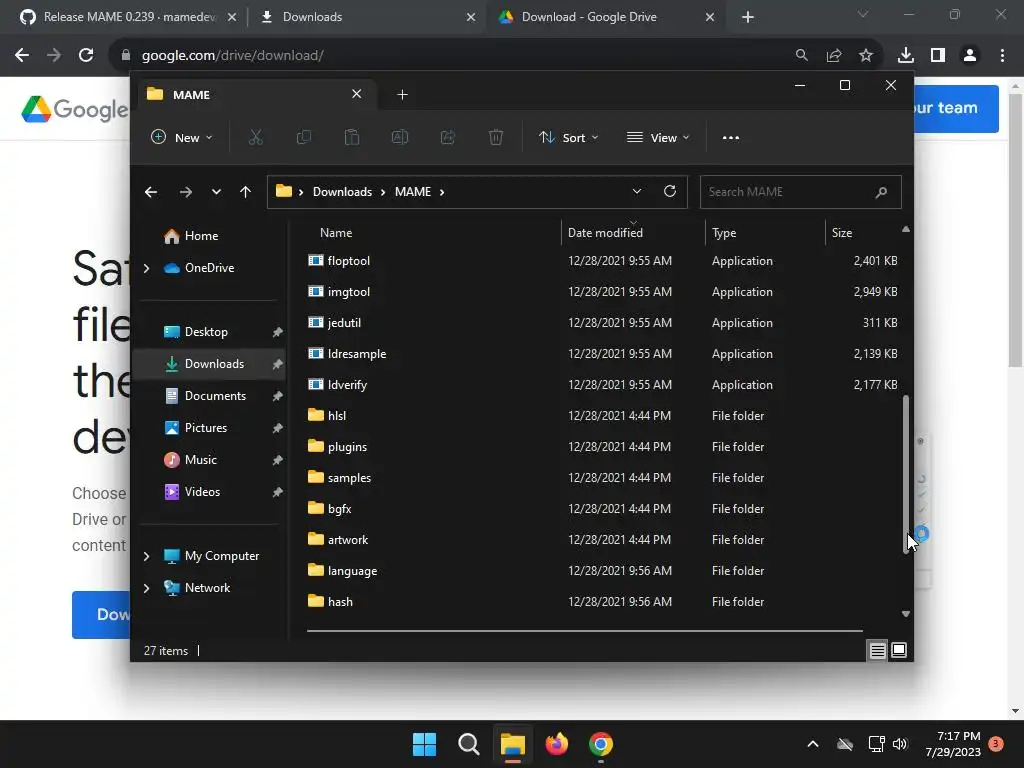Image resolution: width=1024 pixels, height=768 pixels.
Task: Click Explorer vertical scrollbar thumb
Action: 906,473
